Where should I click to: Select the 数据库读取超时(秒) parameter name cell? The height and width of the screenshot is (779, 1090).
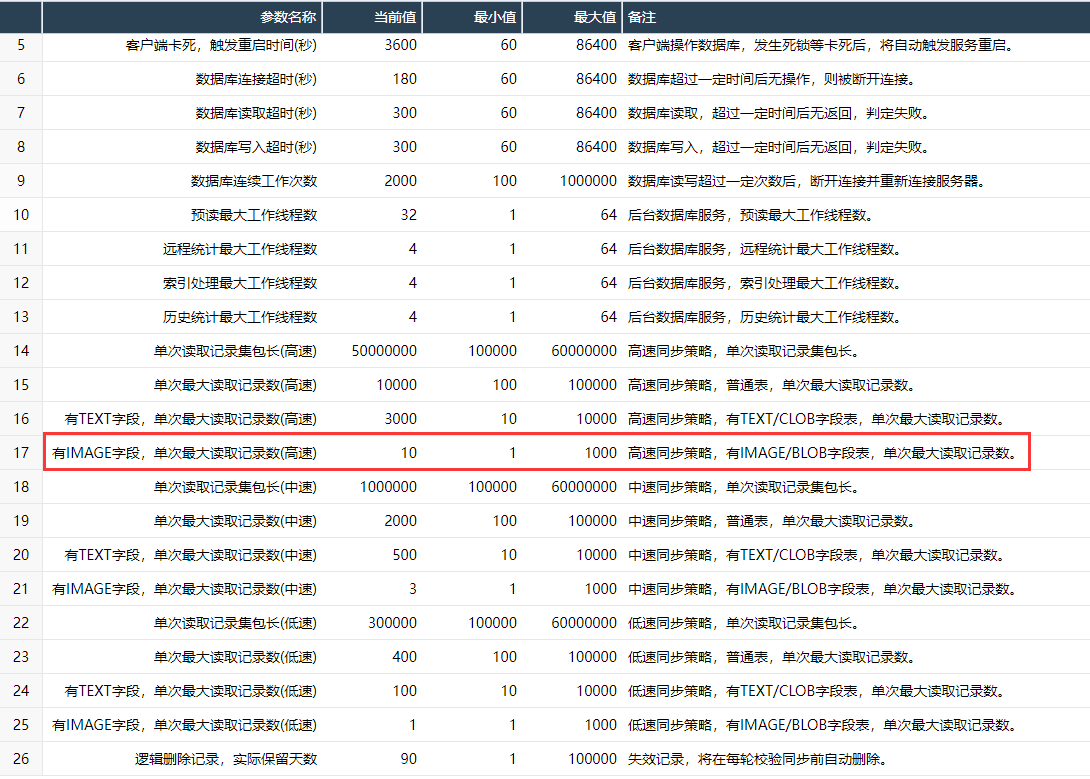coord(256,113)
